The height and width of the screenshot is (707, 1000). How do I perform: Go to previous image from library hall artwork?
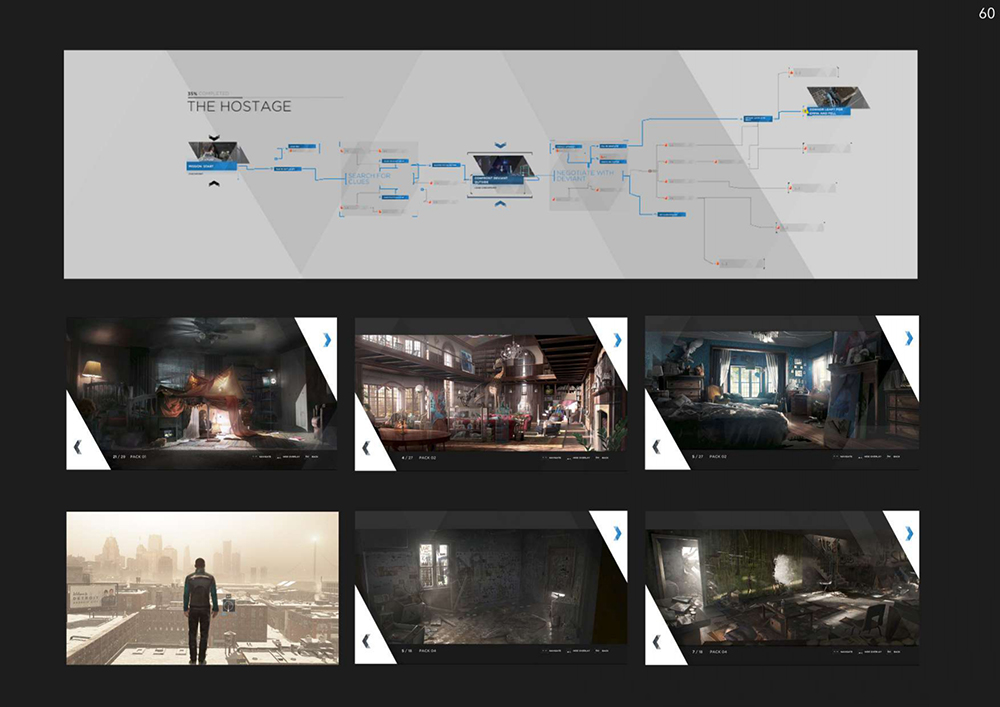pyautogui.click(x=366, y=447)
